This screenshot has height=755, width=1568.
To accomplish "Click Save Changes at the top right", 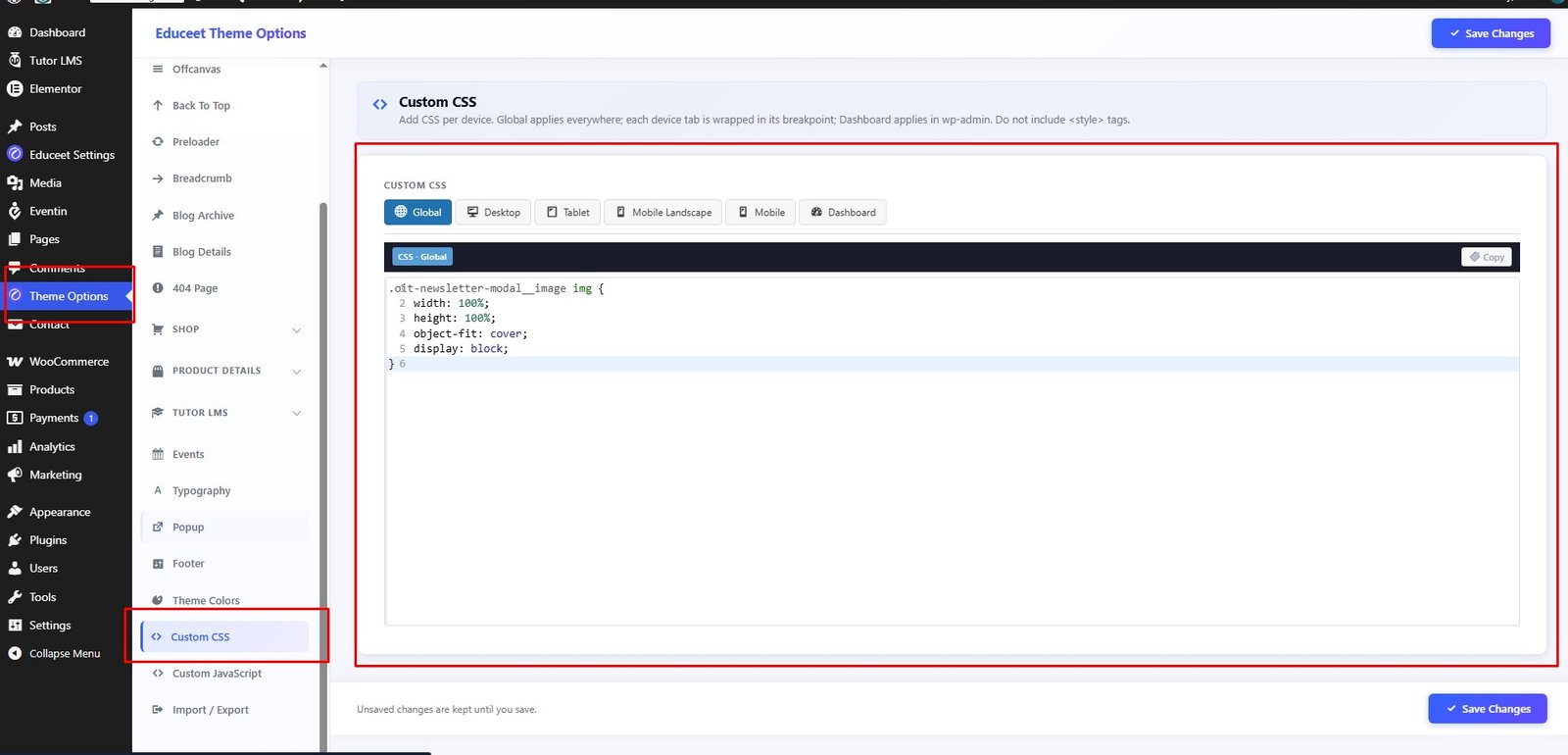I will coord(1491,33).
